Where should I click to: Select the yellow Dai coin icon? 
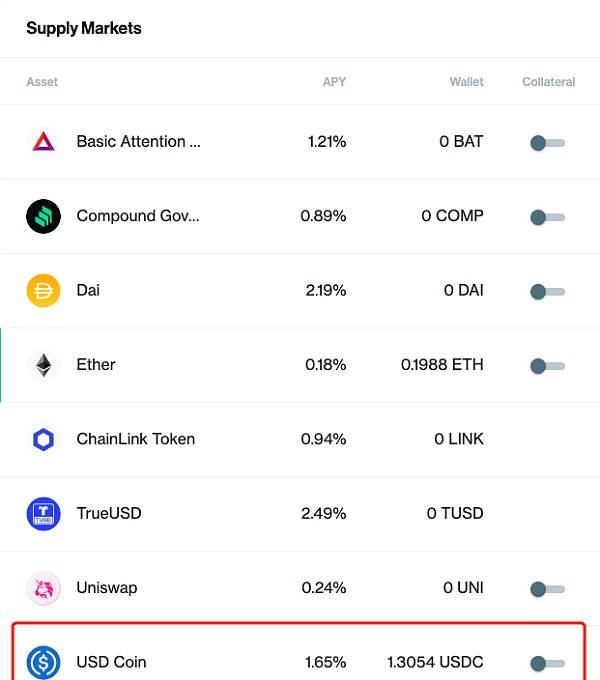[x=43, y=291]
